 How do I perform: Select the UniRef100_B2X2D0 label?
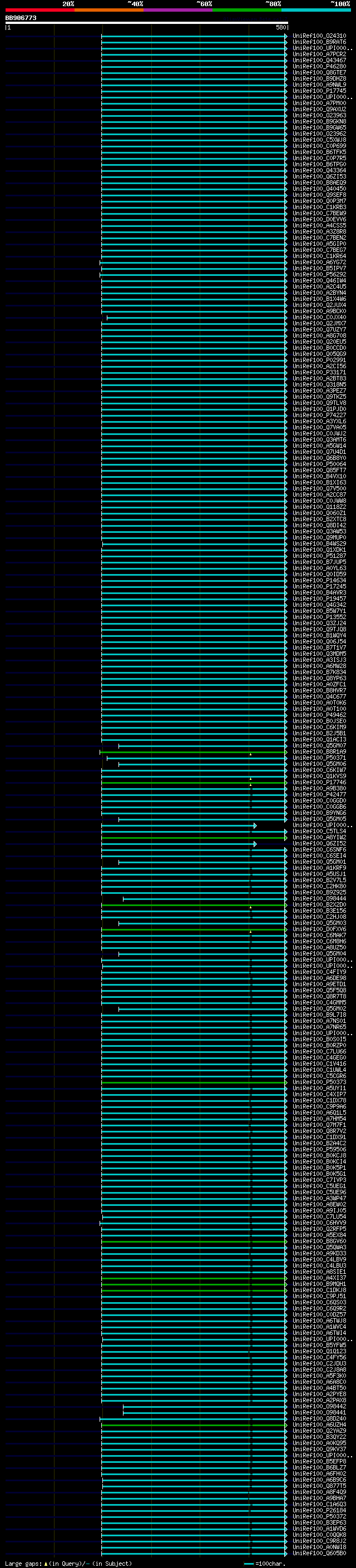pos(319,904)
